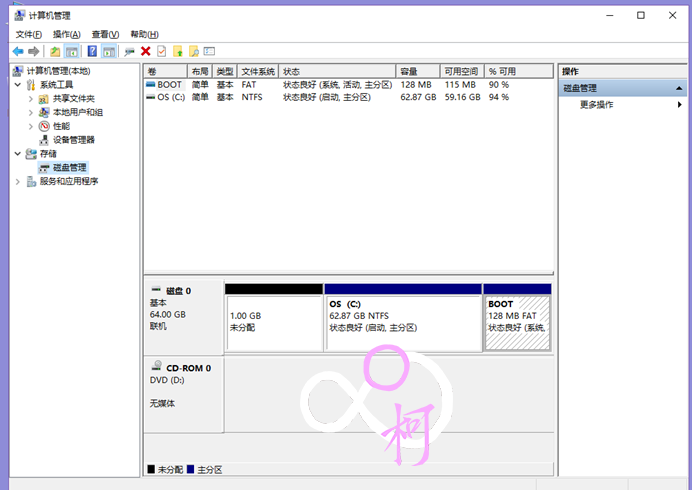Sort by the 布局 column header
This screenshot has height=490, width=692.
(200, 71)
